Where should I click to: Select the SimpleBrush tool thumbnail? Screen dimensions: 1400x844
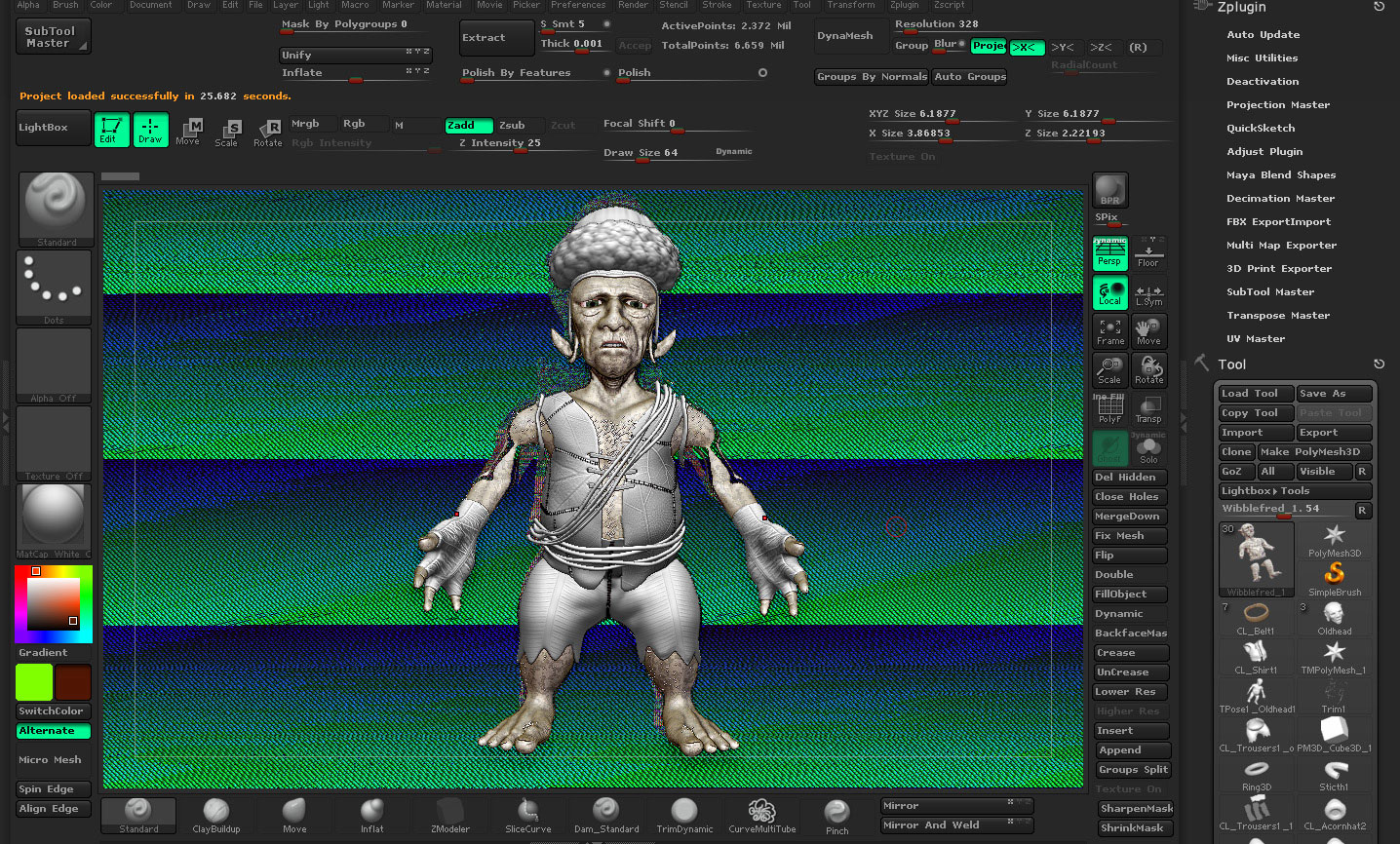[x=1335, y=579]
